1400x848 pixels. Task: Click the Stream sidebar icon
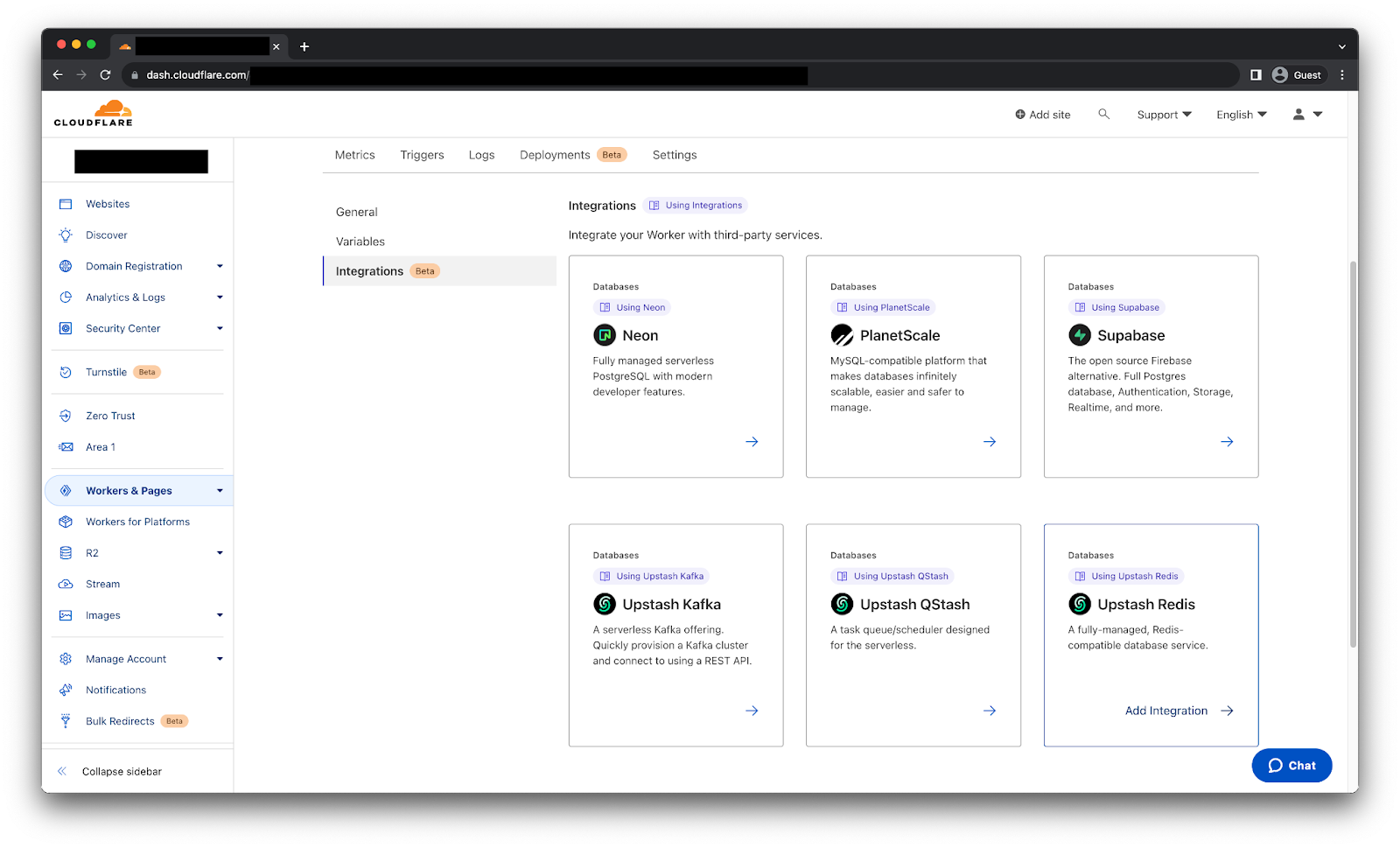coord(66,584)
